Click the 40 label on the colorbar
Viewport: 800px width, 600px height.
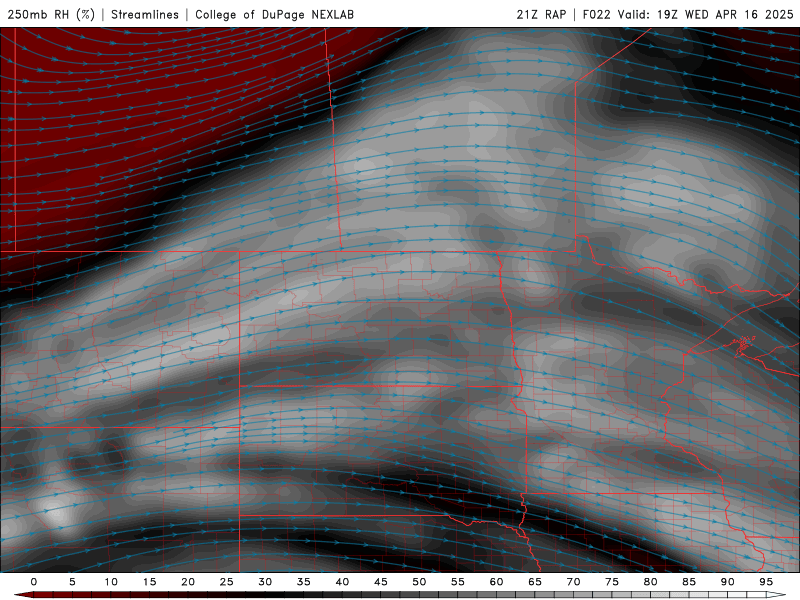(x=342, y=582)
